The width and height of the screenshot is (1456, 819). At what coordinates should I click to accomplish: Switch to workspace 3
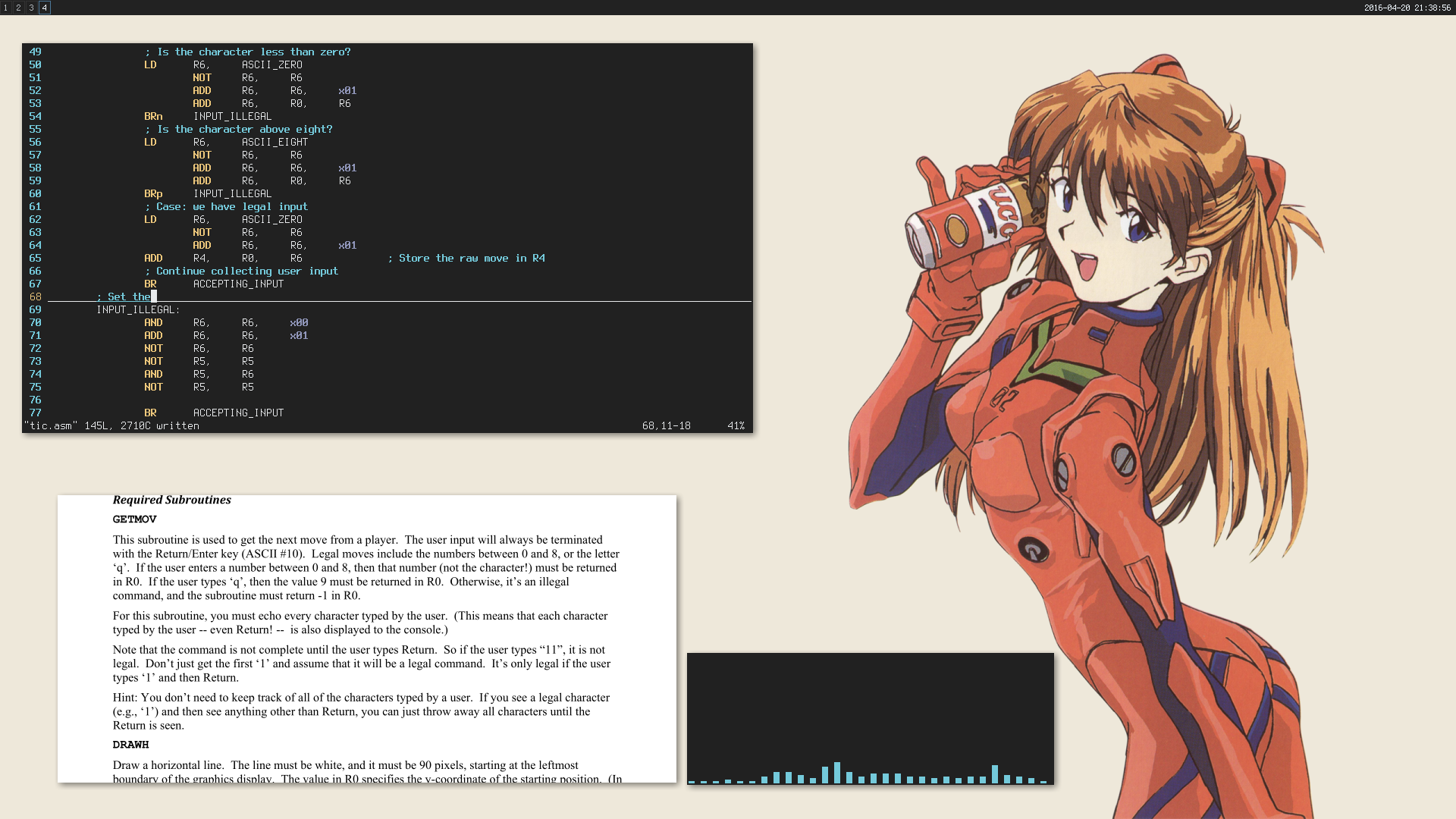(31, 8)
